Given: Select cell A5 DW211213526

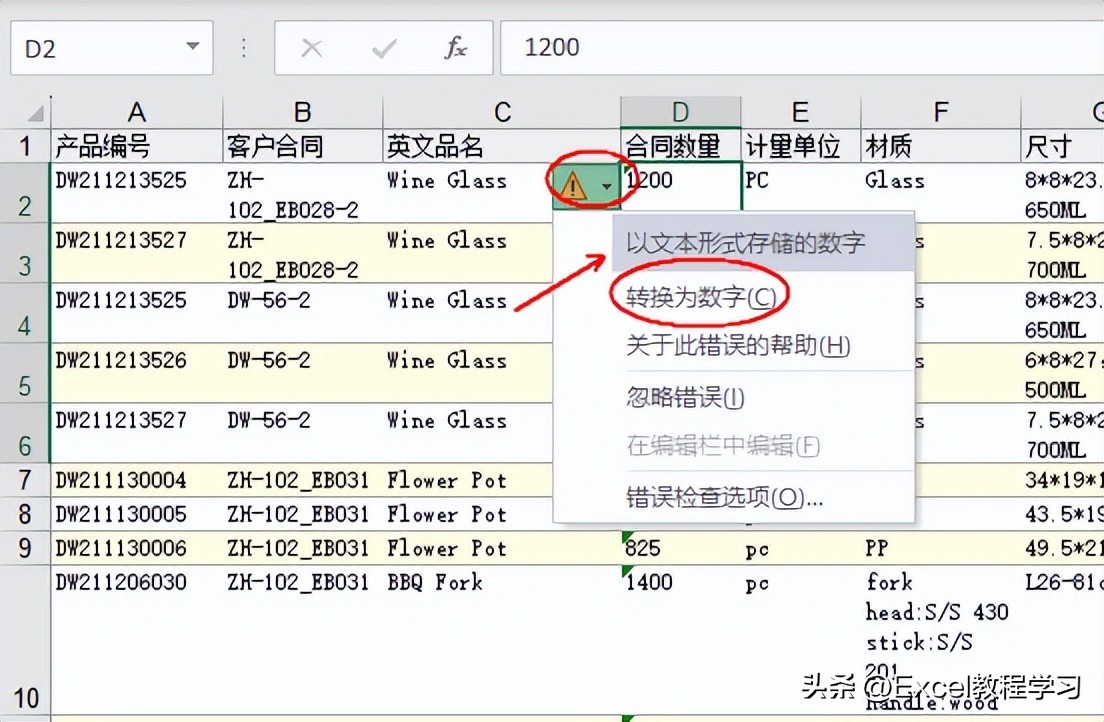Looking at the screenshot, I should pyautogui.click(x=137, y=373).
